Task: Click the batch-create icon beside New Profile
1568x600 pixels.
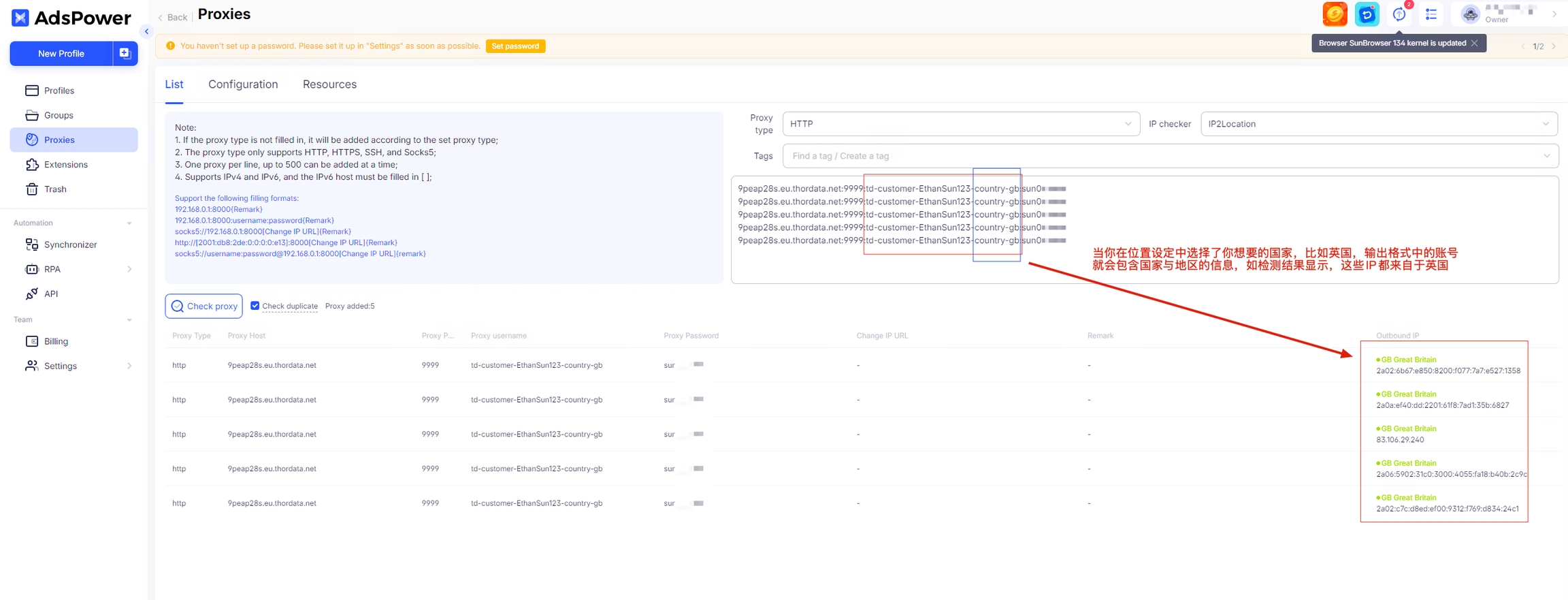Action: [125, 53]
